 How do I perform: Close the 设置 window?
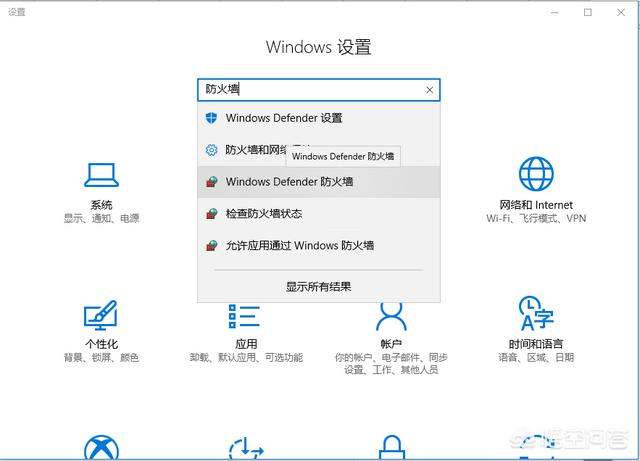tap(621, 13)
